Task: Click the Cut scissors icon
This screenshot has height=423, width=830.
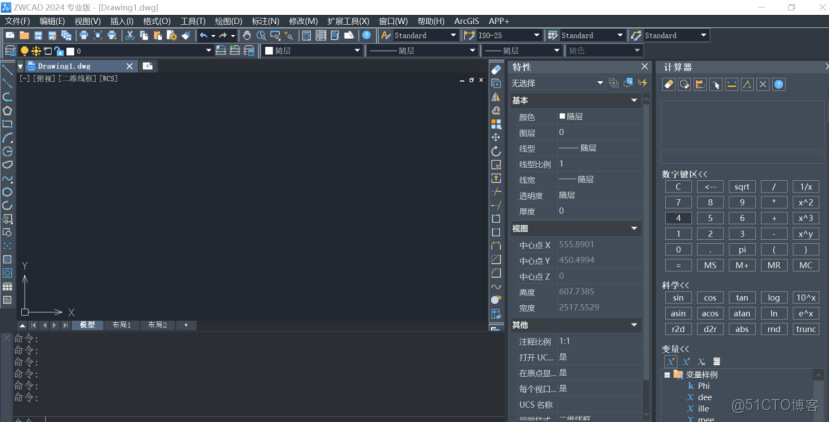Action: click(x=130, y=35)
